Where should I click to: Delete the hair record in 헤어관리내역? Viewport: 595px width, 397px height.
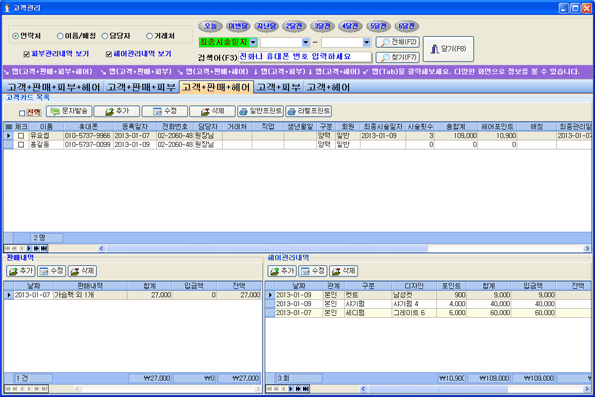coord(343,271)
